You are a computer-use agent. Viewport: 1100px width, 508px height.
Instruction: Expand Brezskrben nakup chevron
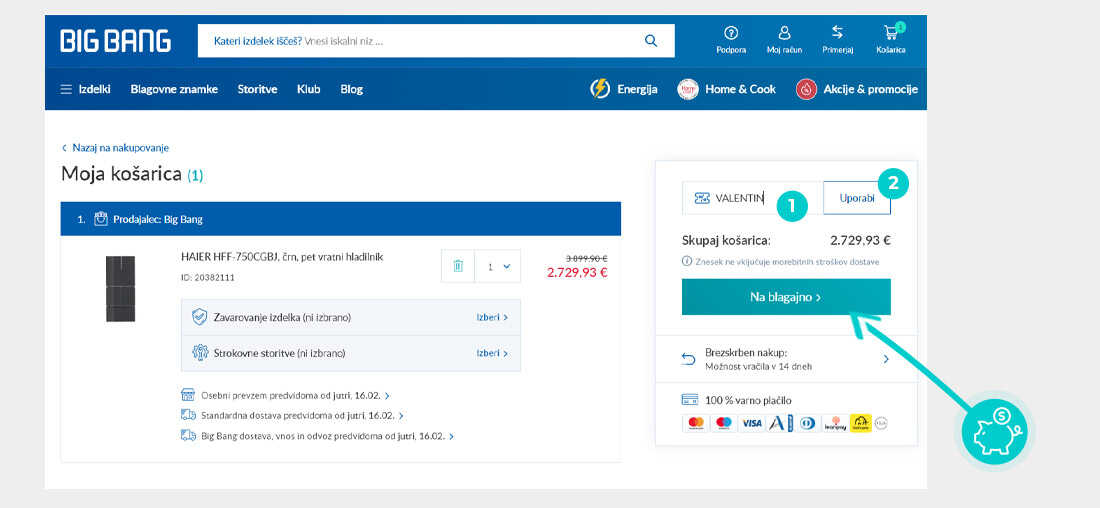pyautogui.click(x=886, y=359)
